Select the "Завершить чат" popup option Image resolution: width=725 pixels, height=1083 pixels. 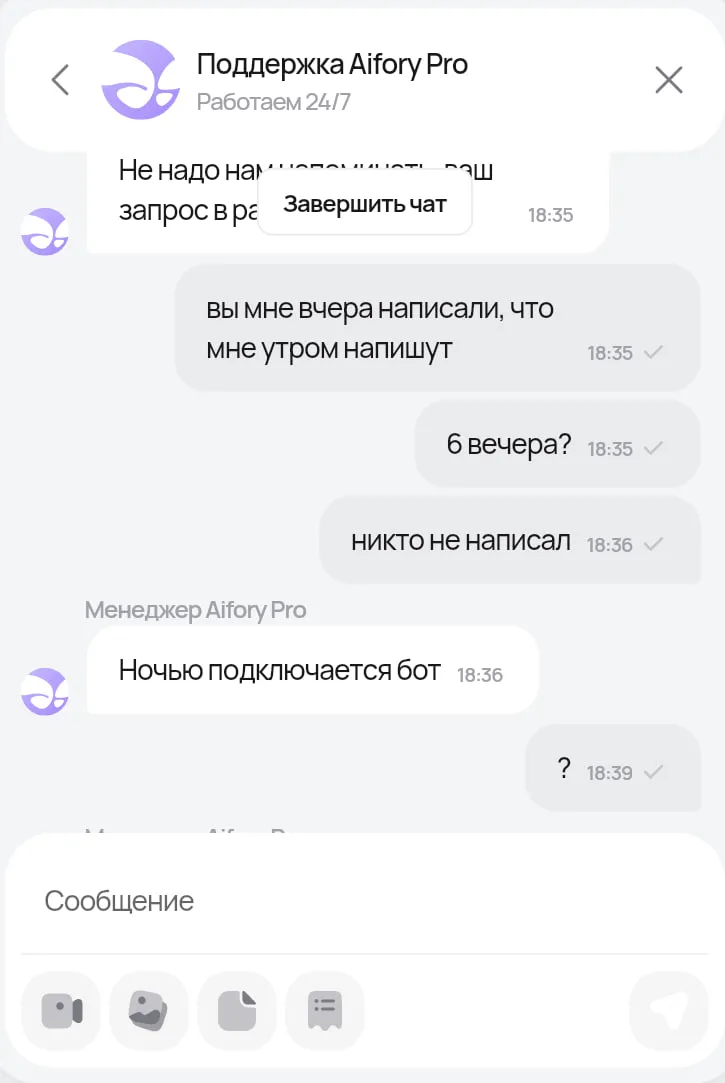coord(365,204)
